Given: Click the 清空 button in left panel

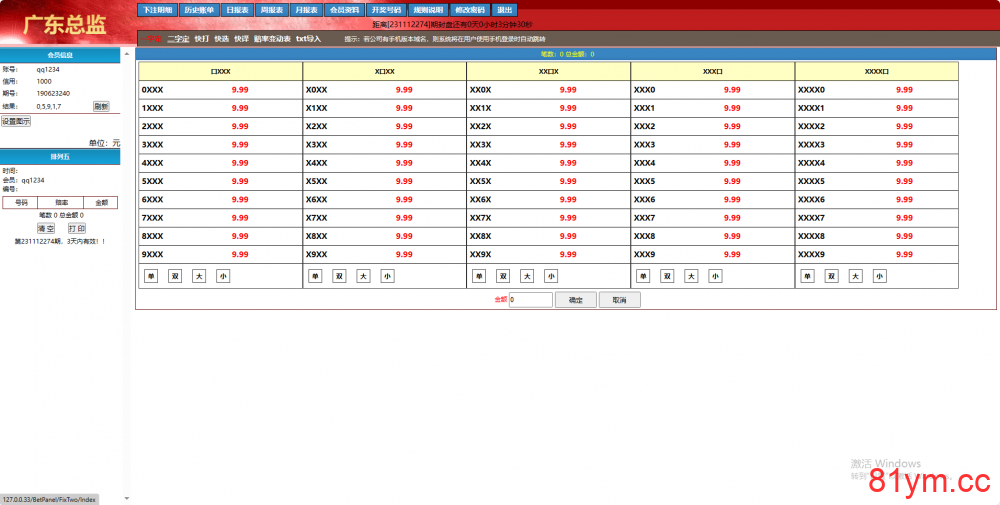Looking at the screenshot, I should pos(46,228).
